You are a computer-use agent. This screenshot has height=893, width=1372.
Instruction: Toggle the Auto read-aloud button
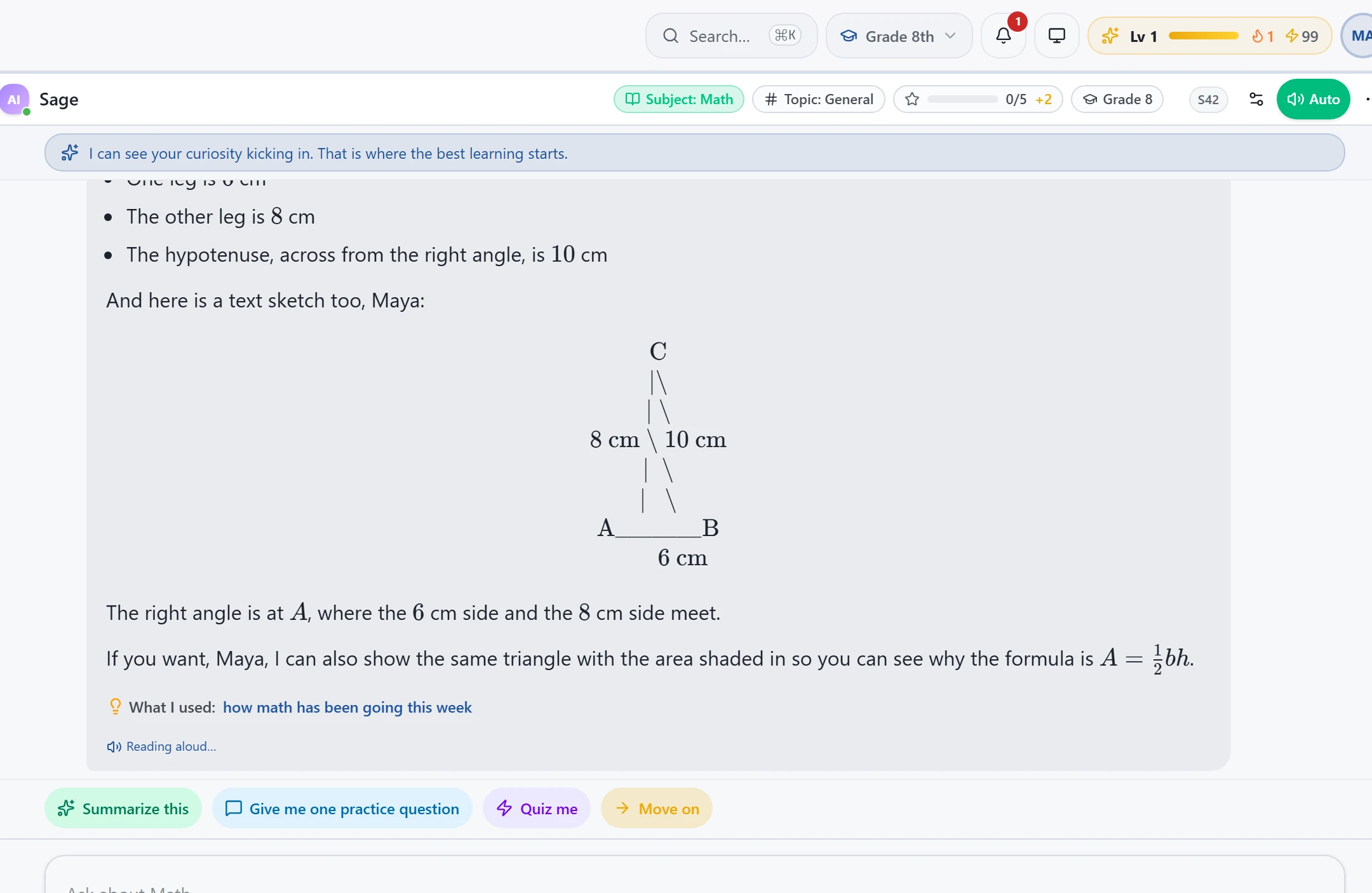click(1313, 99)
